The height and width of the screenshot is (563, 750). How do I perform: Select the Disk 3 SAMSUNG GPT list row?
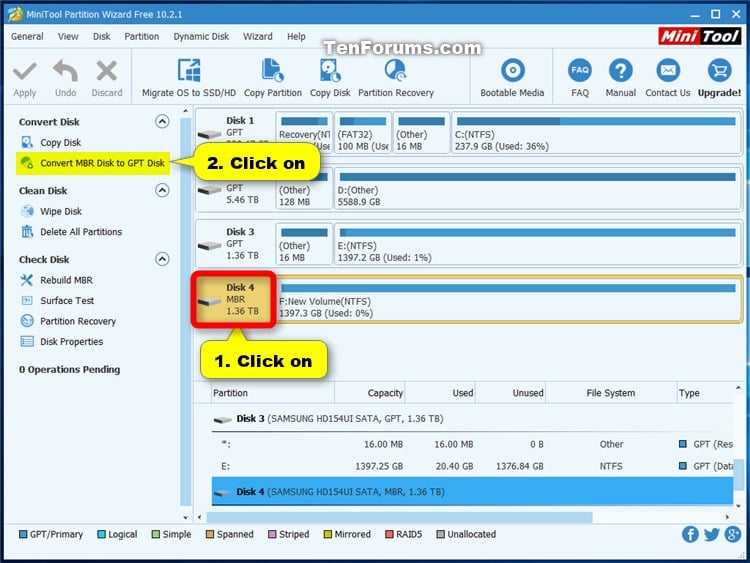(x=473, y=419)
